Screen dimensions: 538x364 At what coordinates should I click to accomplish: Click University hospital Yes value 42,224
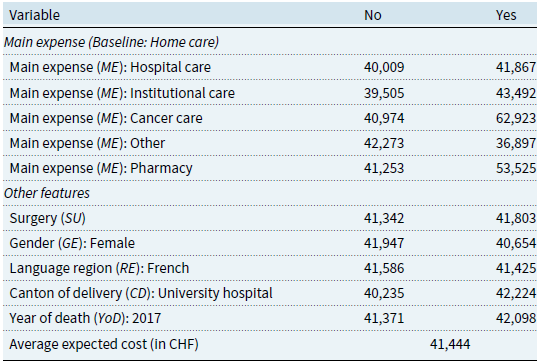(x=516, y=293)
